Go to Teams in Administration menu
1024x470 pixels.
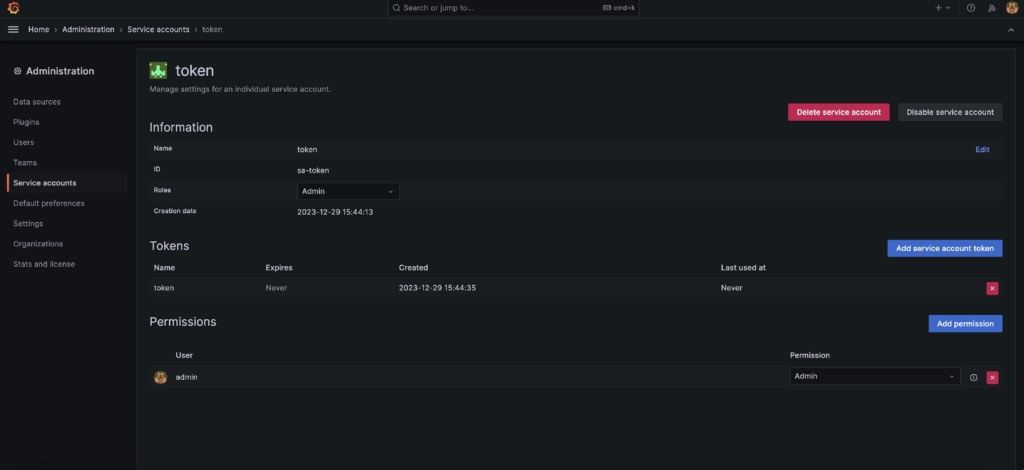pos(25,162)
